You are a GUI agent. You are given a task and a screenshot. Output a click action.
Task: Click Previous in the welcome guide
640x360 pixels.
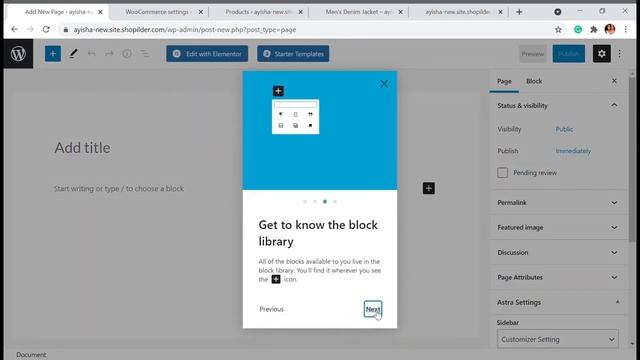(x=271, y=309)
